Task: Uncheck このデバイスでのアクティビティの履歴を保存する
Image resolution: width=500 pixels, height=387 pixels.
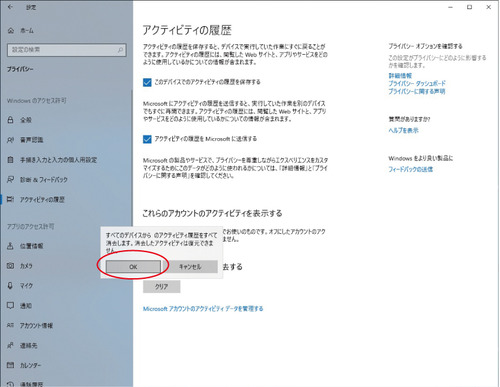Action: point(147,82)
